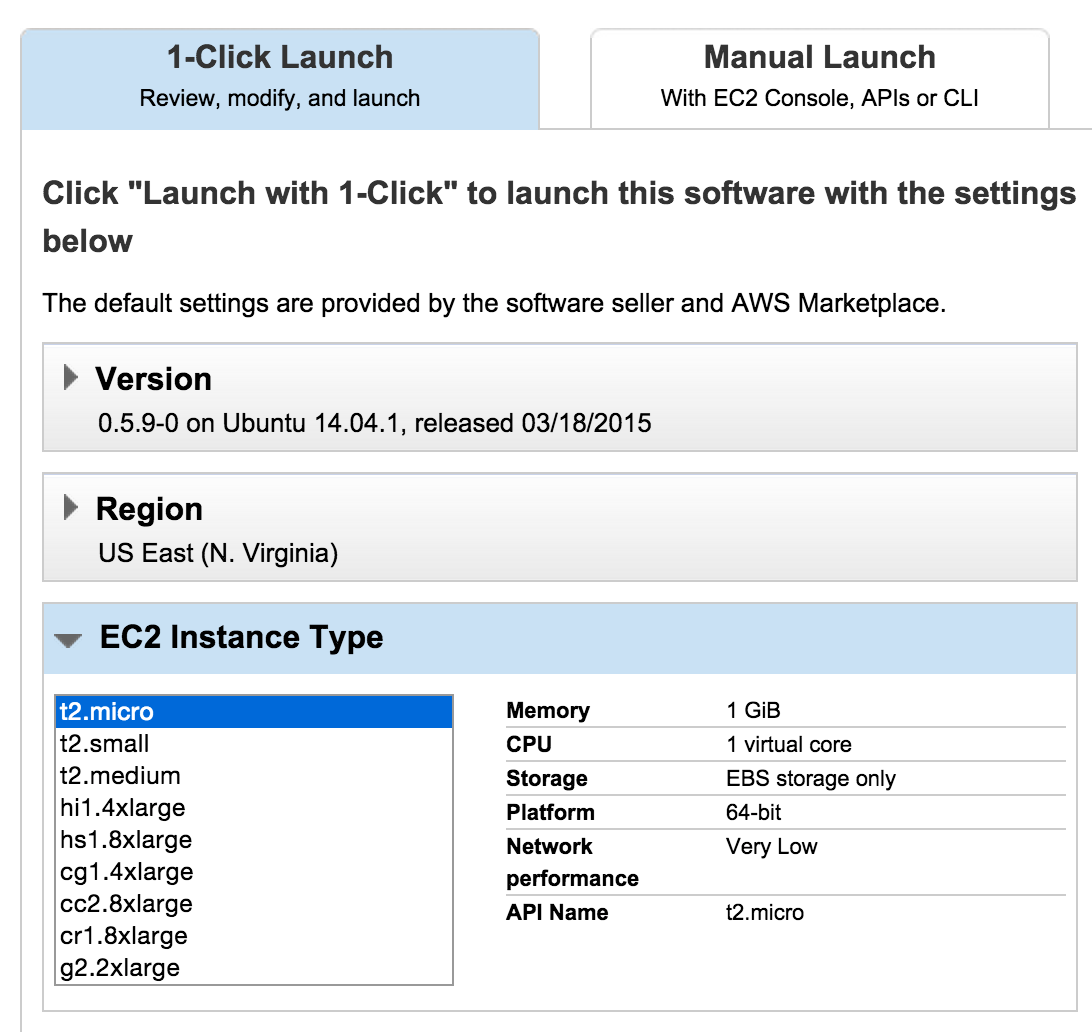Click the Storage row label
The image size is (1092, 1032).
(x=547, y=779)
